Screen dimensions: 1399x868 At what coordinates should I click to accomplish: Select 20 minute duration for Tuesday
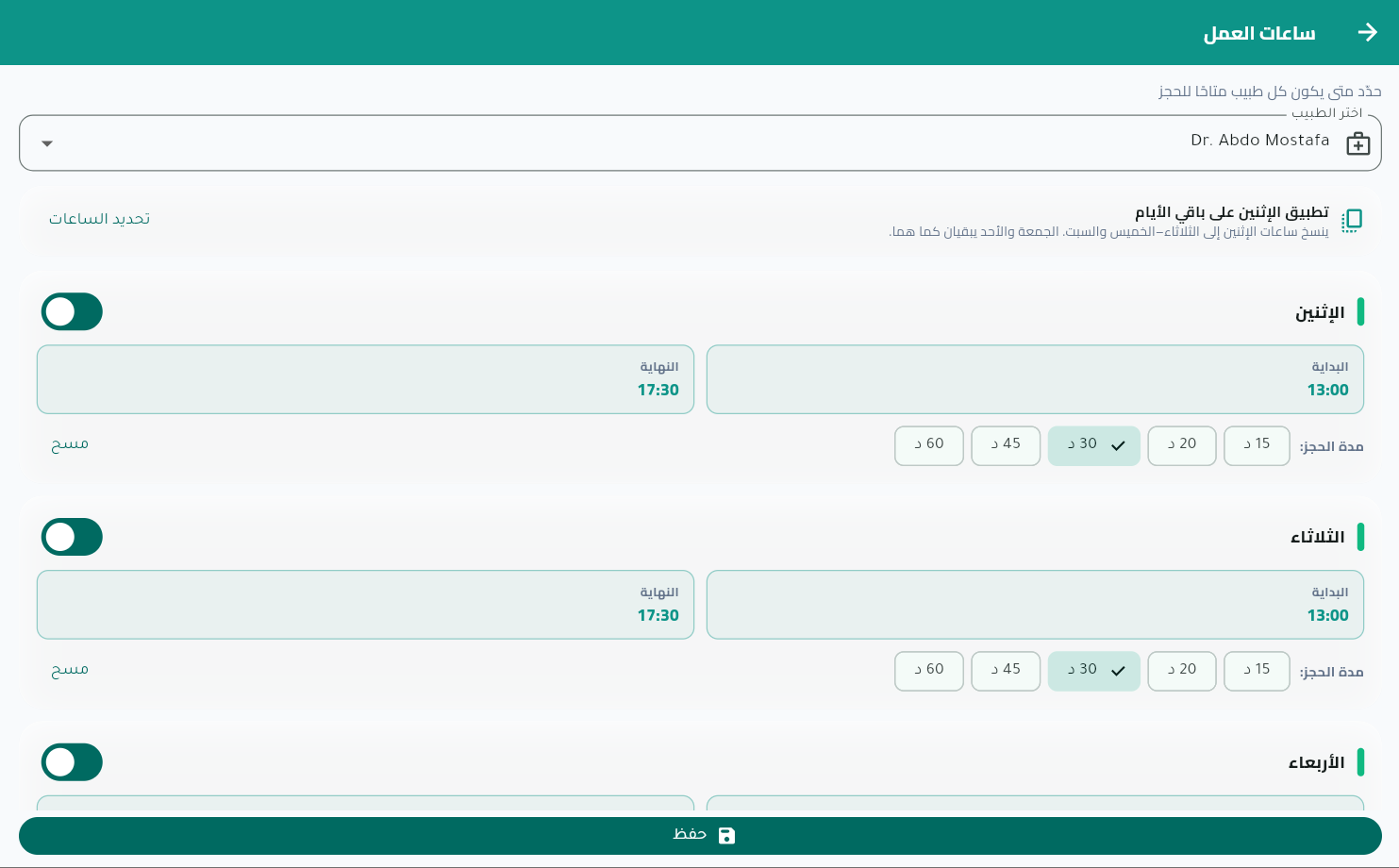(x=1182, y=671)
